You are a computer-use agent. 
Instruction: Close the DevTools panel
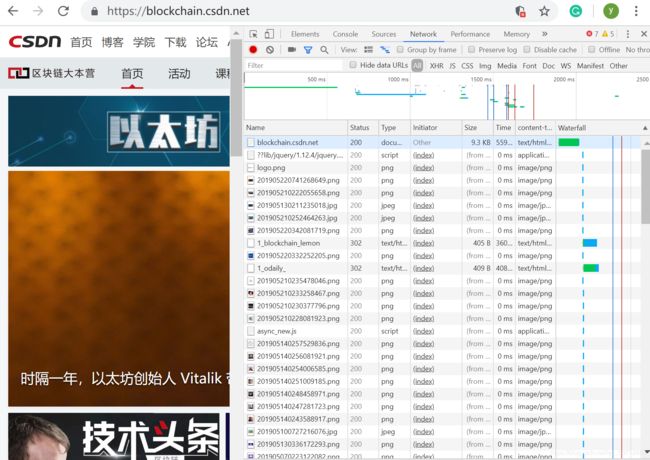click(644, 34)
